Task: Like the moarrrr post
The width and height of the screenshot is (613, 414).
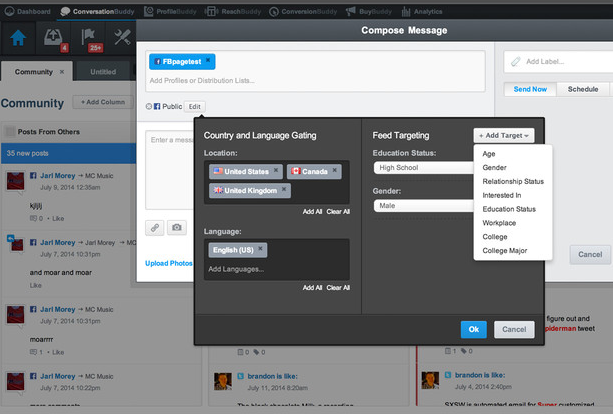Action: tap(58, 352)
